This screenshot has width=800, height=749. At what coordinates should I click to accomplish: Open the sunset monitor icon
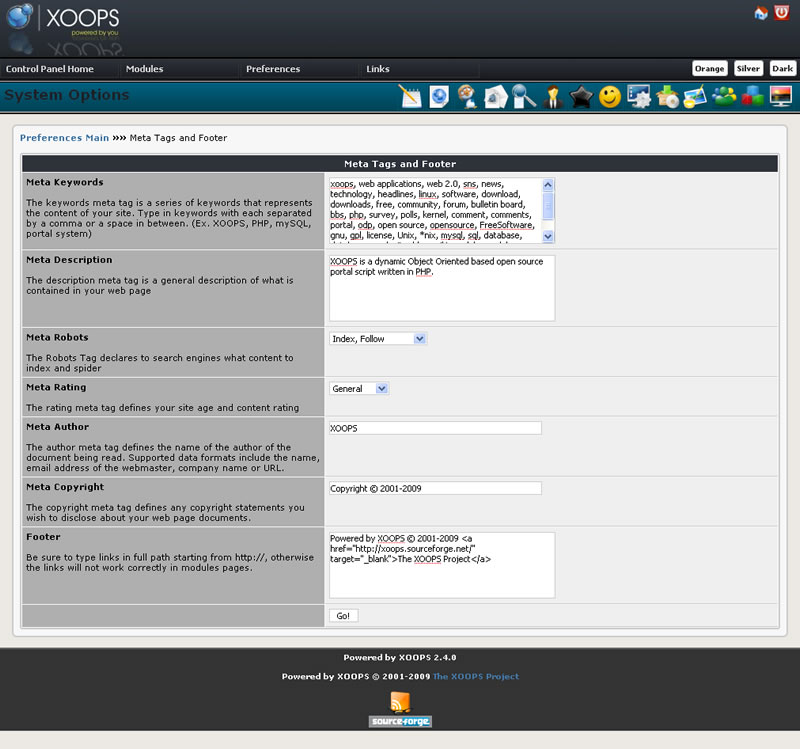781,96
